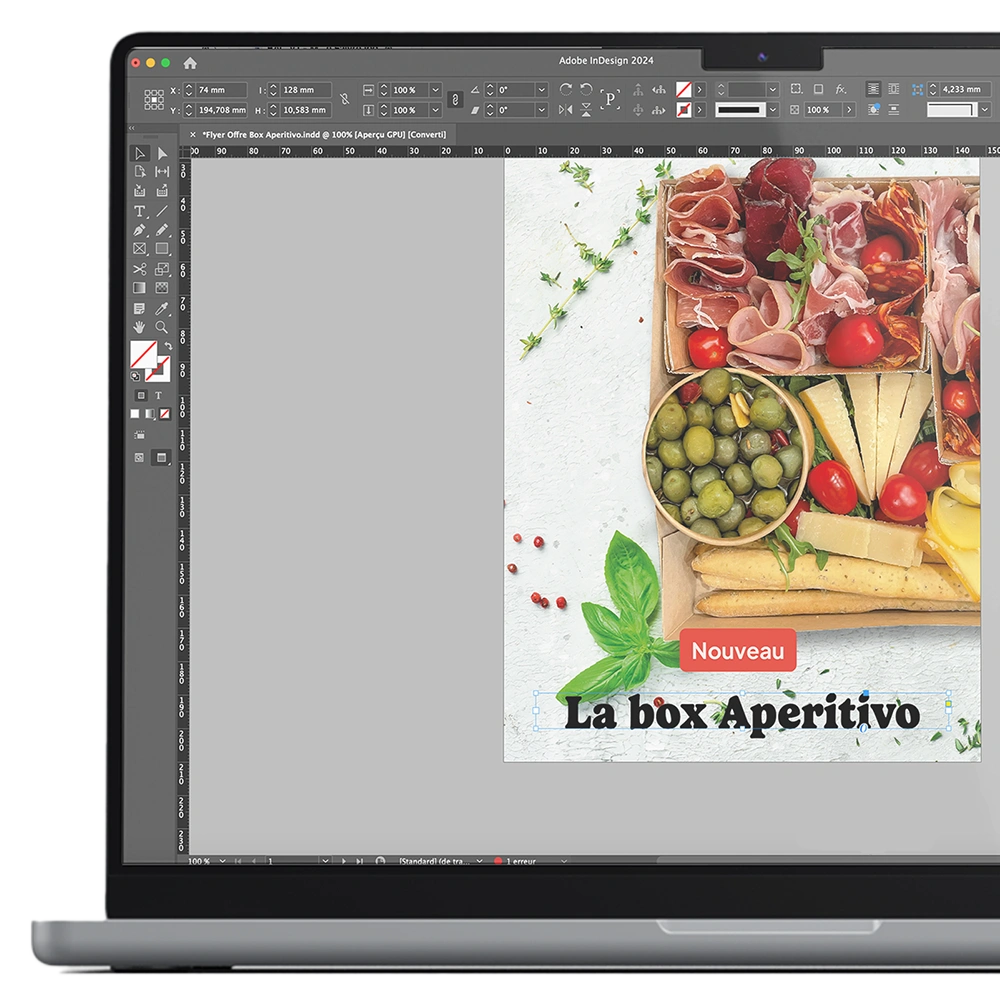Click the Home icon in title bar
Screen dimensions: 1000x1000
click(x=190, y=63)
